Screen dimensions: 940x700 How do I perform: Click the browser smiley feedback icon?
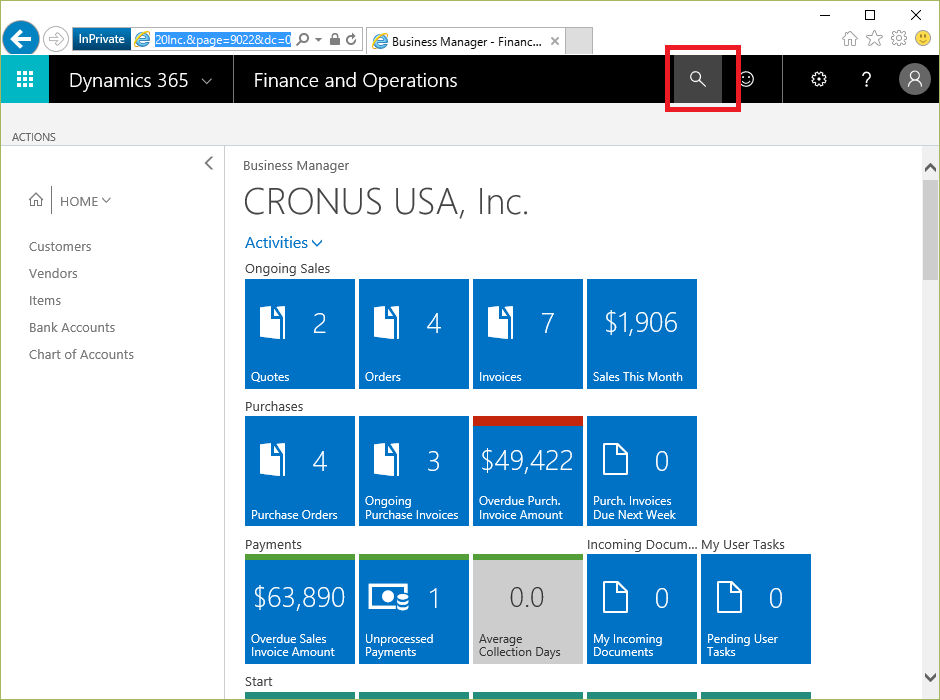[923, 39]
